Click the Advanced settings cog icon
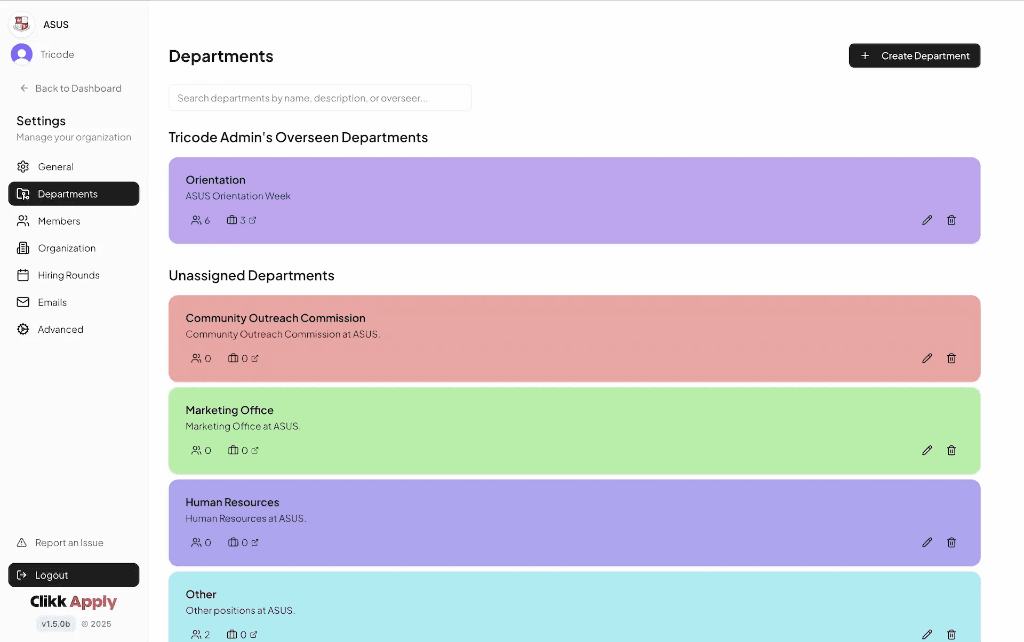Image resolution: width=1024 pixels, height=642 pixels. [22, 328]
